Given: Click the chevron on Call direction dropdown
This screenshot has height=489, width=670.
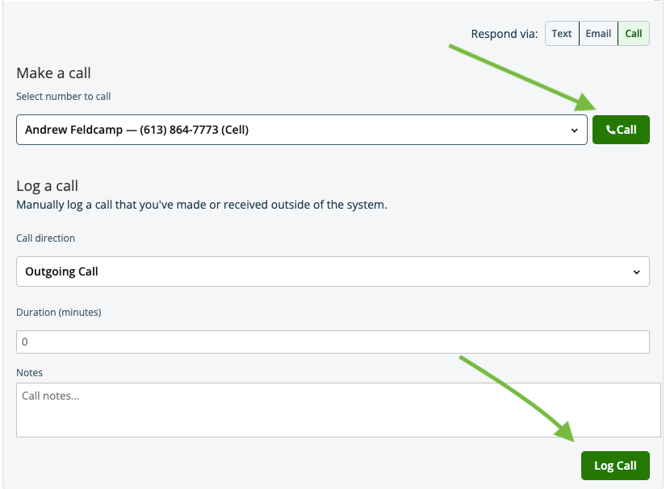Looking at the screenshot, I should [637, 272].
